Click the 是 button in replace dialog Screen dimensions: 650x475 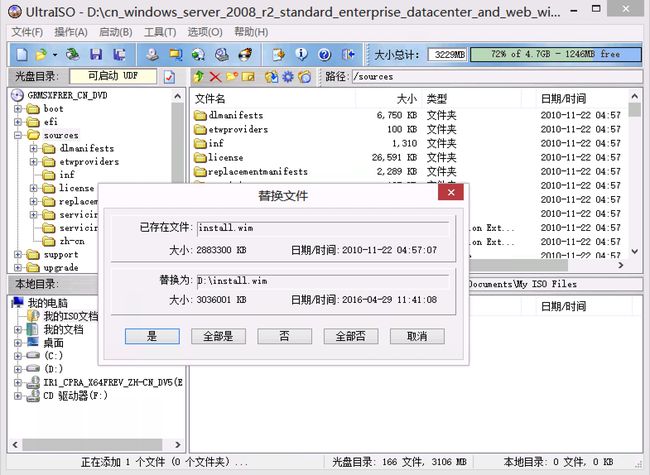152,336
